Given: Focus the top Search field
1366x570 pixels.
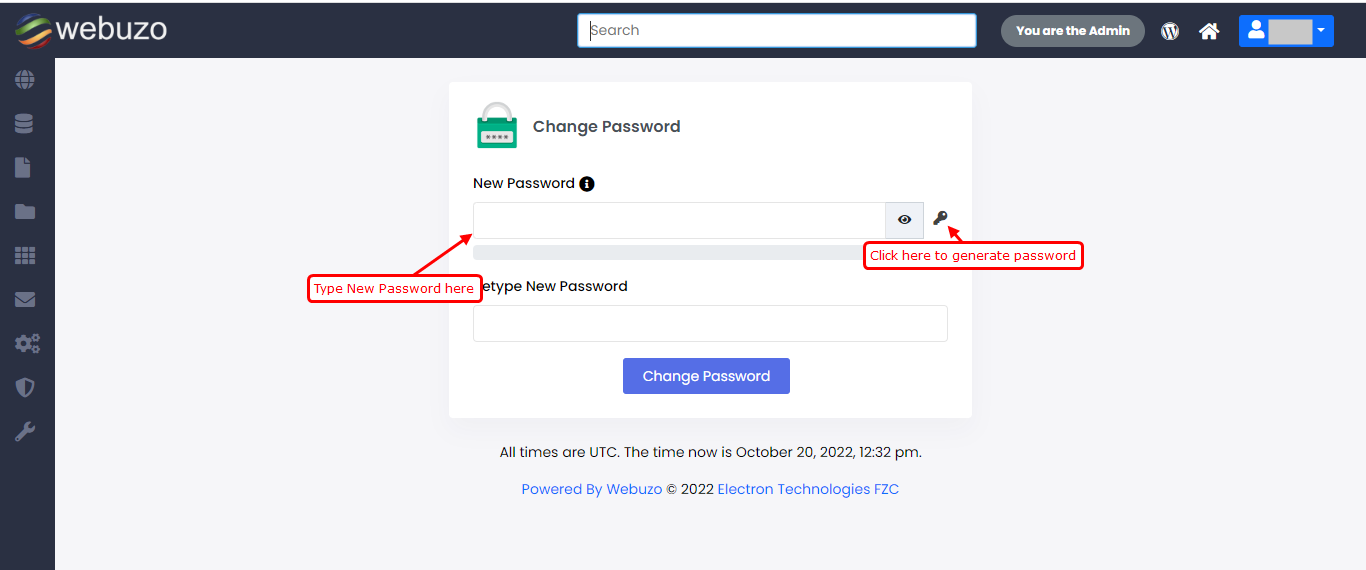Looking at the screenshot, I should [x=776, y=30].
